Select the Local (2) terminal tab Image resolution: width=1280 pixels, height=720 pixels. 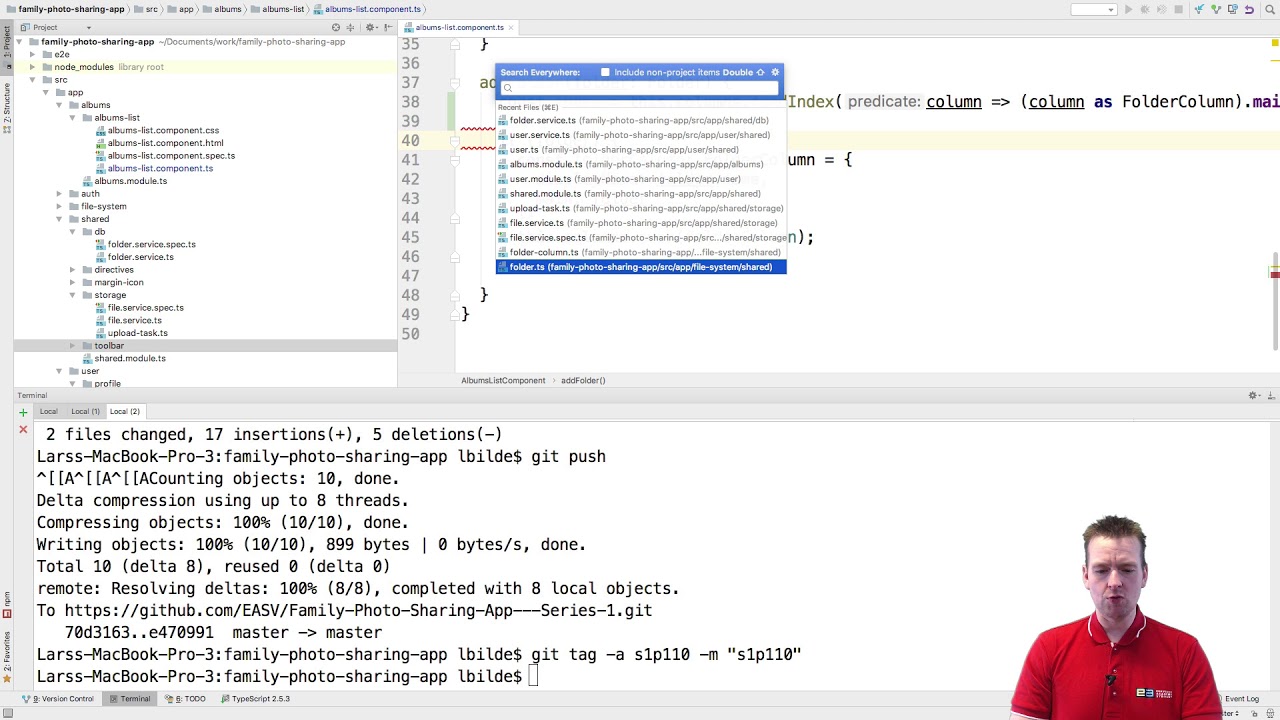[x=125, y=411]
